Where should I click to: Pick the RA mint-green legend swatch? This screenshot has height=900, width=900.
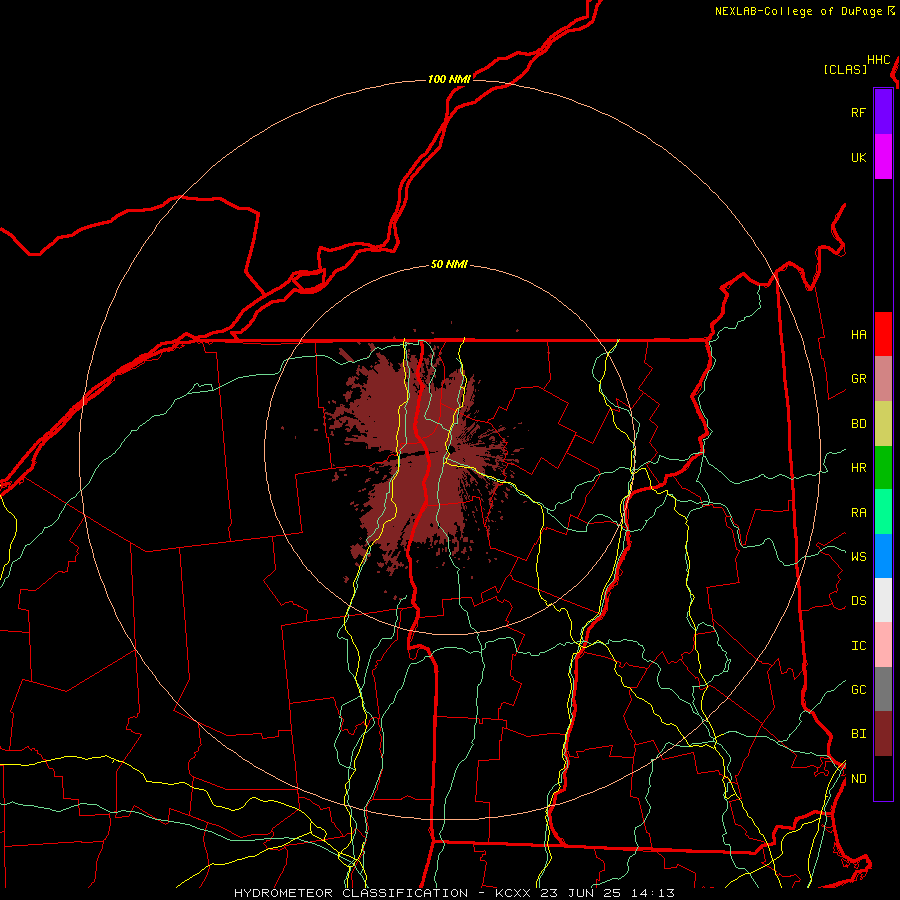pyautogui.click(x=883, y=512)
